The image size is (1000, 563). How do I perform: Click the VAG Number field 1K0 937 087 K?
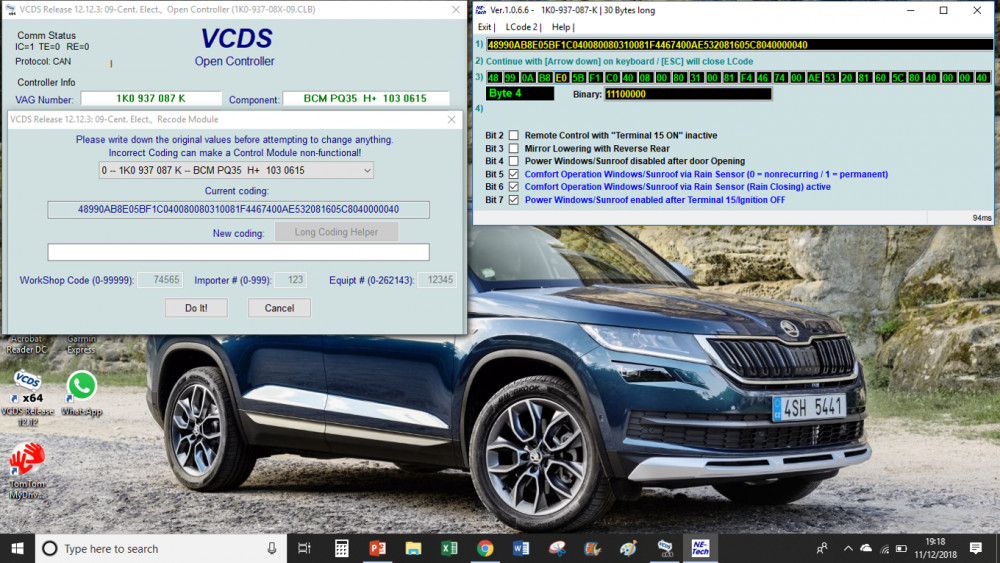click(151, 99)
